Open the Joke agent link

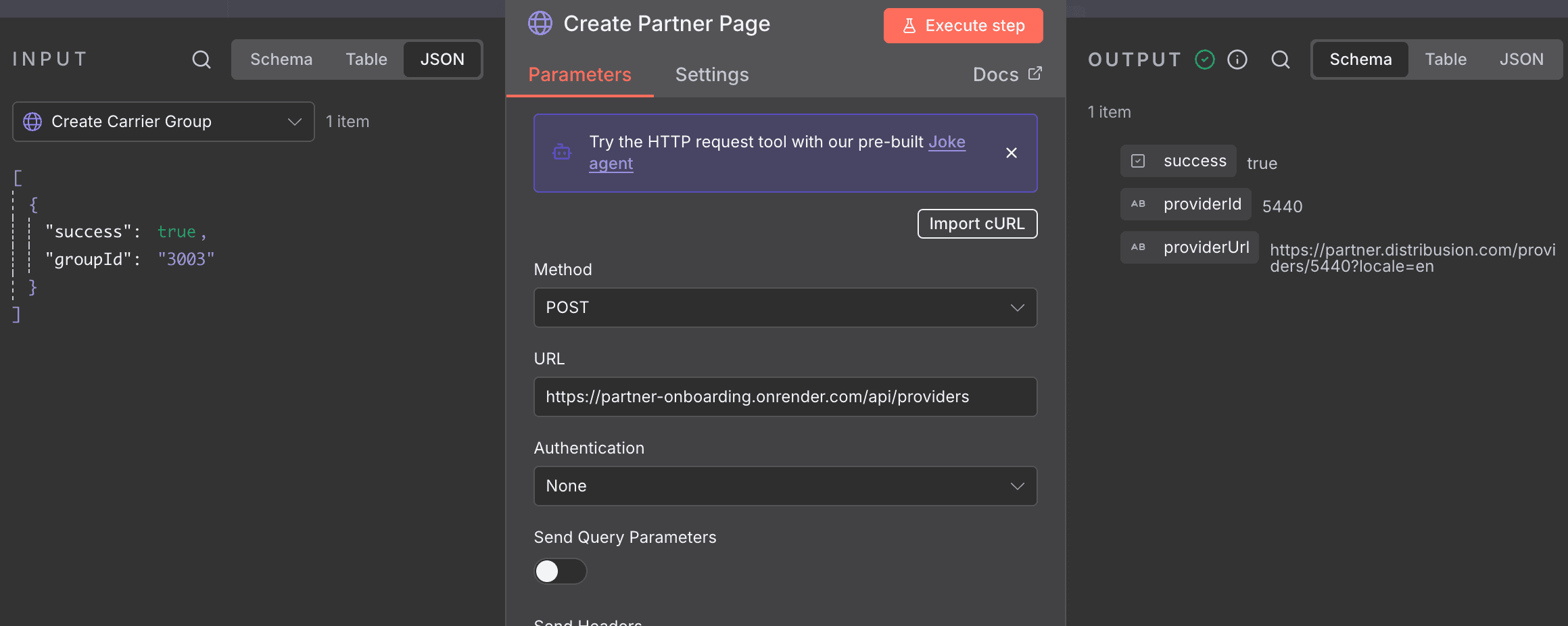(x=947, y=142)
